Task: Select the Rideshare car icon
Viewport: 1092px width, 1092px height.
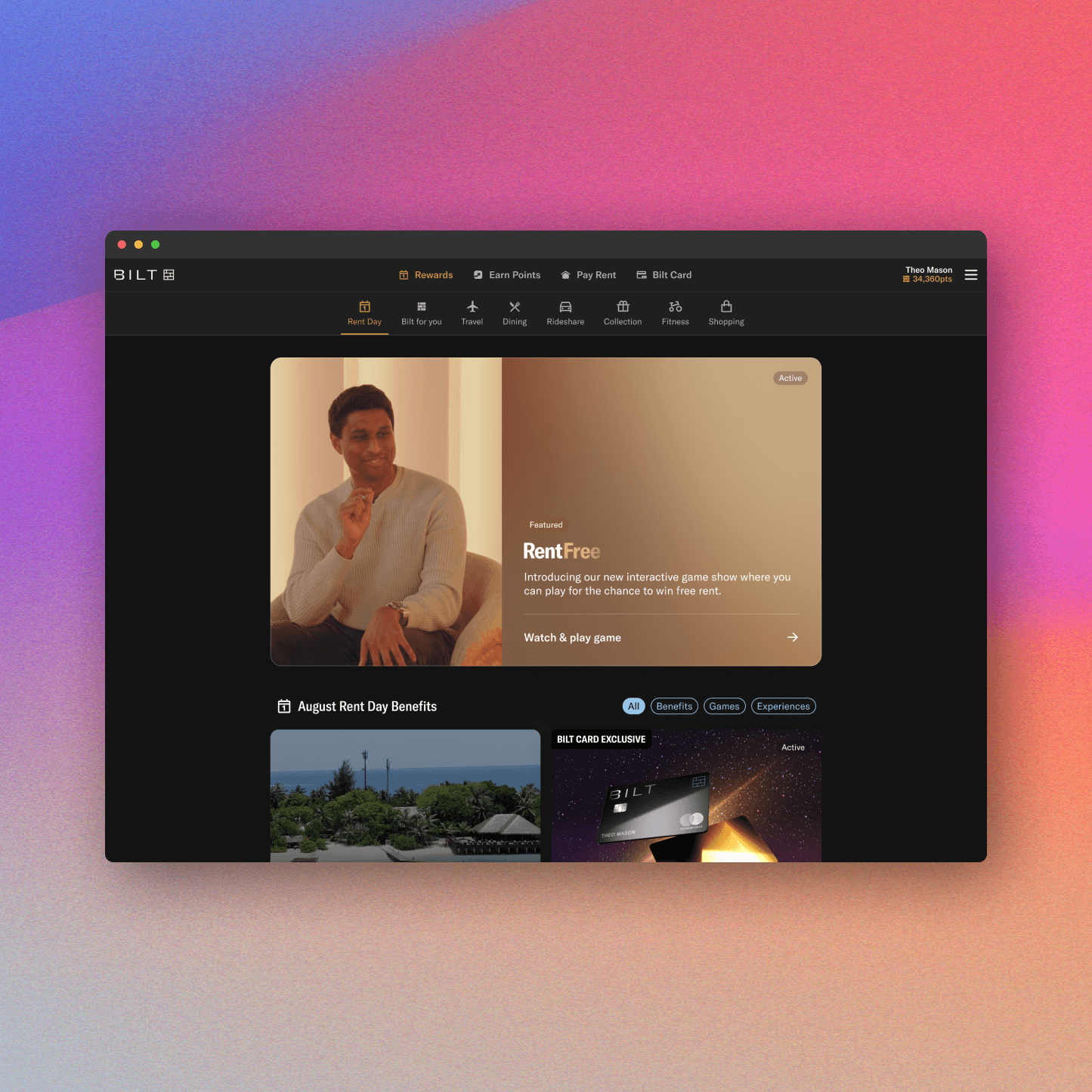Action: click(565, 307)
